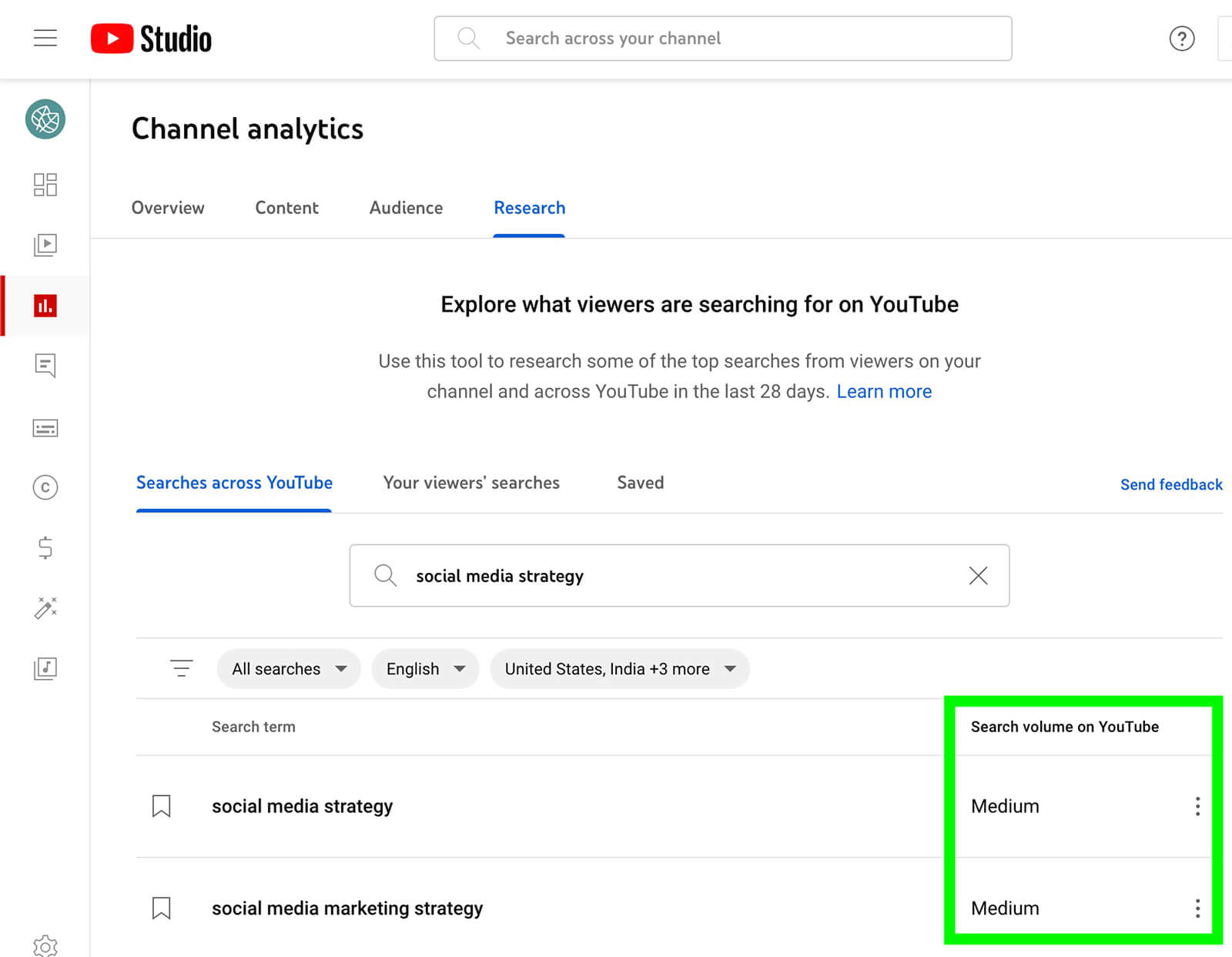Viewport: 1232px width, 957px height.
Task: Open the Saved tab
Action: [x=640, y=483]
